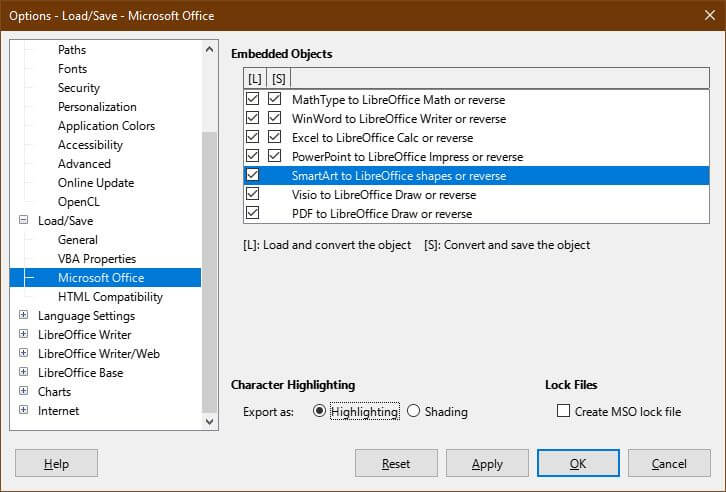Expand the Language Settings node

[24, 316]
